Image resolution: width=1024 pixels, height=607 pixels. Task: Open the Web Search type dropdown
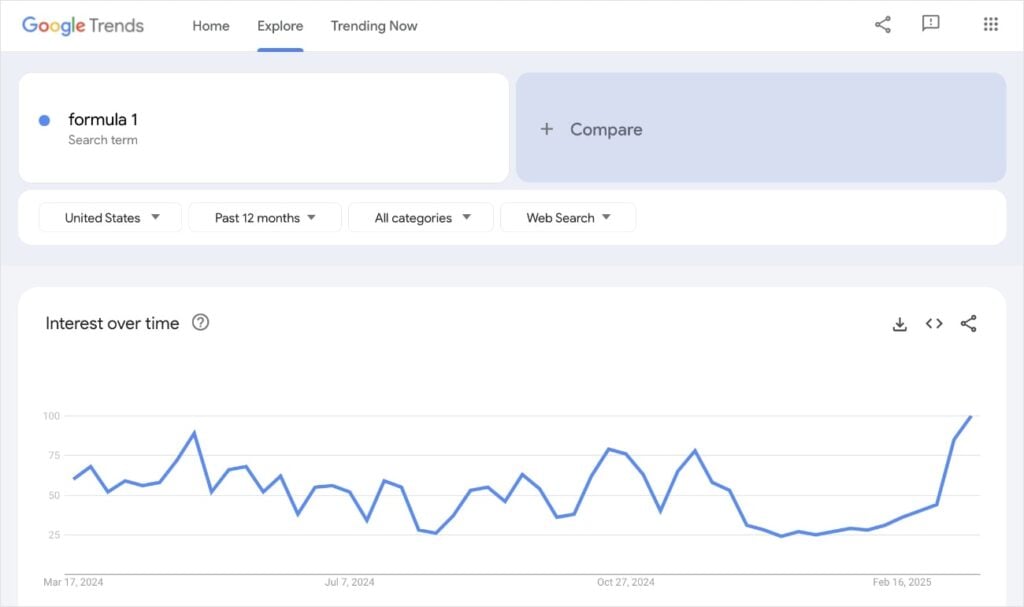(568, 217)
